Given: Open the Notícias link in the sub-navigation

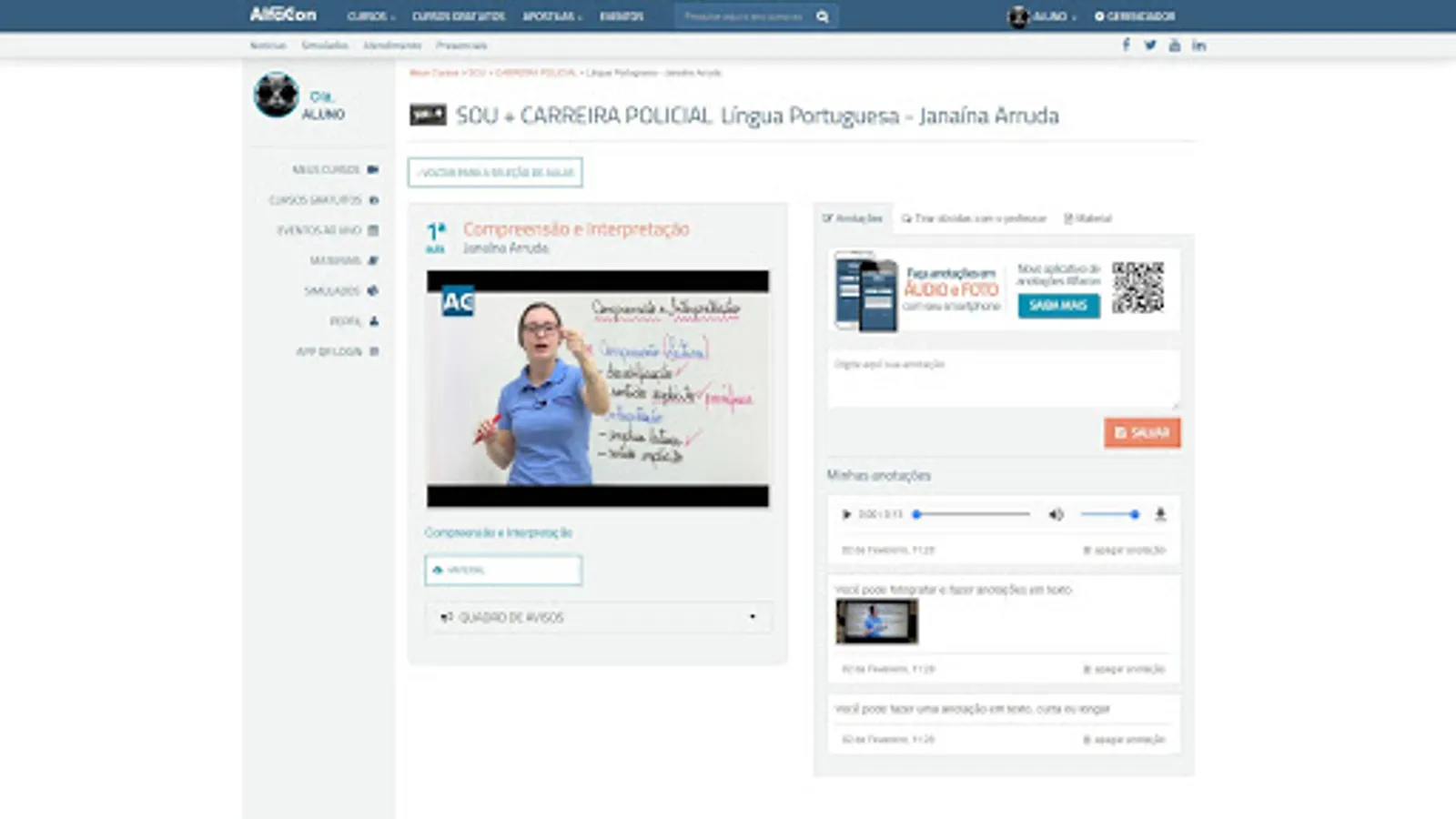Looking at the screenshot, I should [x=268, y=45].
